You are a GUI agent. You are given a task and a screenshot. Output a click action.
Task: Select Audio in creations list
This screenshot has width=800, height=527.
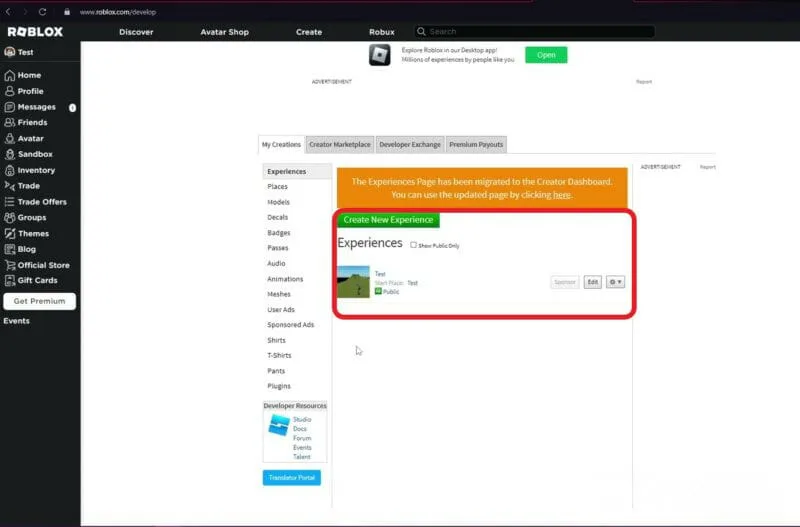click(x=277, y=263)
